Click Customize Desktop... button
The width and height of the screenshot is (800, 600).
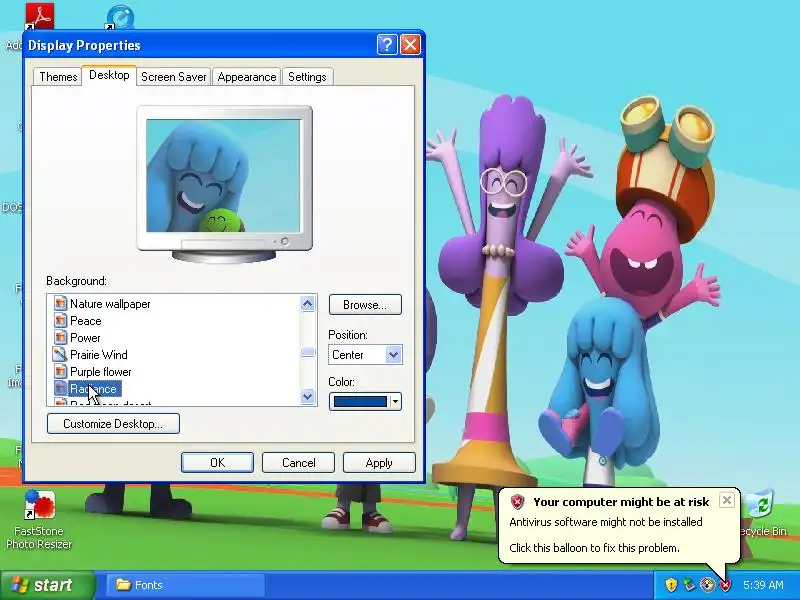point(113,423)
